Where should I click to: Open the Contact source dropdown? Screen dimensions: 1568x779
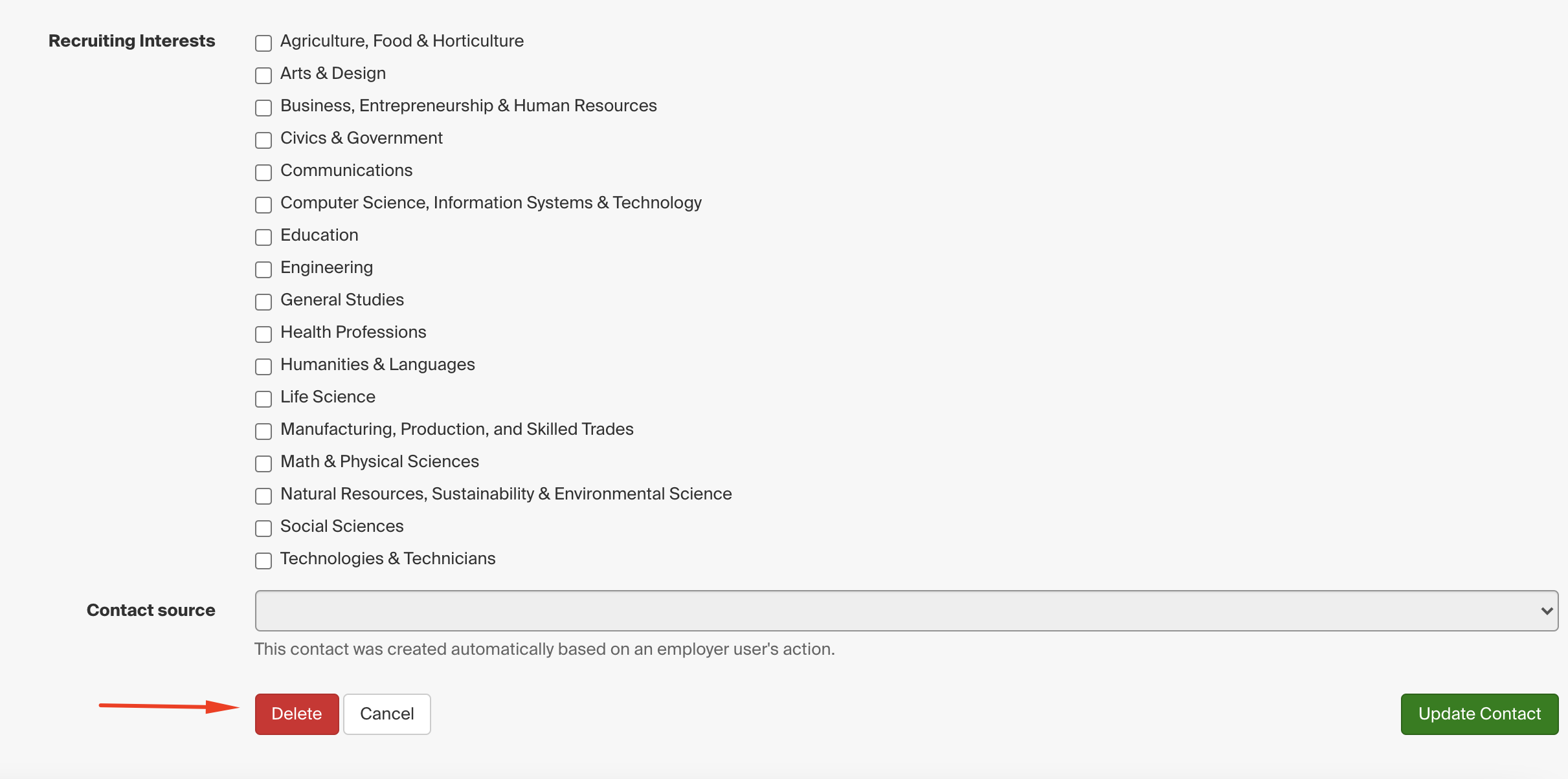click(906, 611)
